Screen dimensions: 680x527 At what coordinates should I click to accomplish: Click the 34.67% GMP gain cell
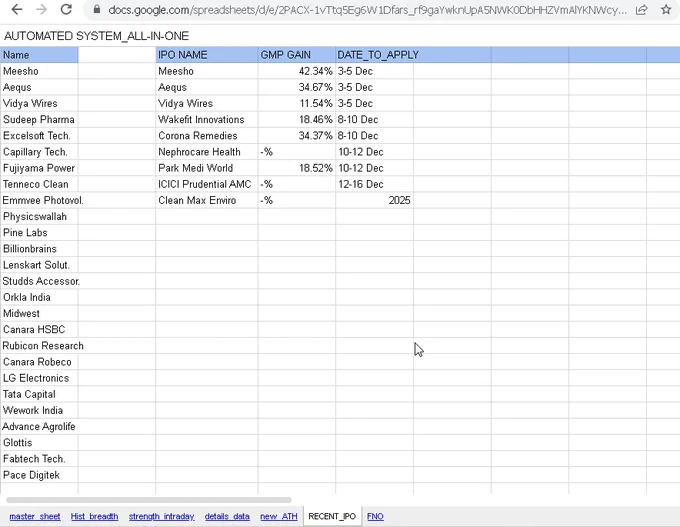coord(297,87)
